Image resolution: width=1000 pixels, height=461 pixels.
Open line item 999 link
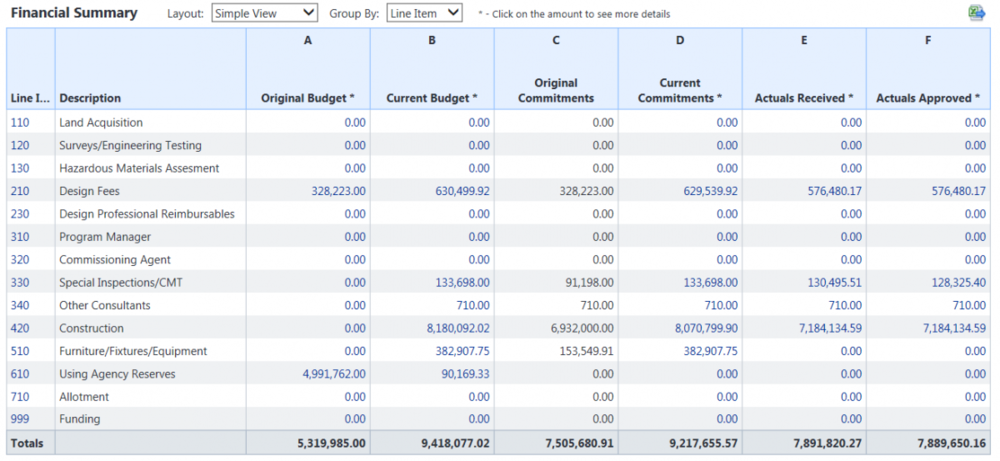20,419
